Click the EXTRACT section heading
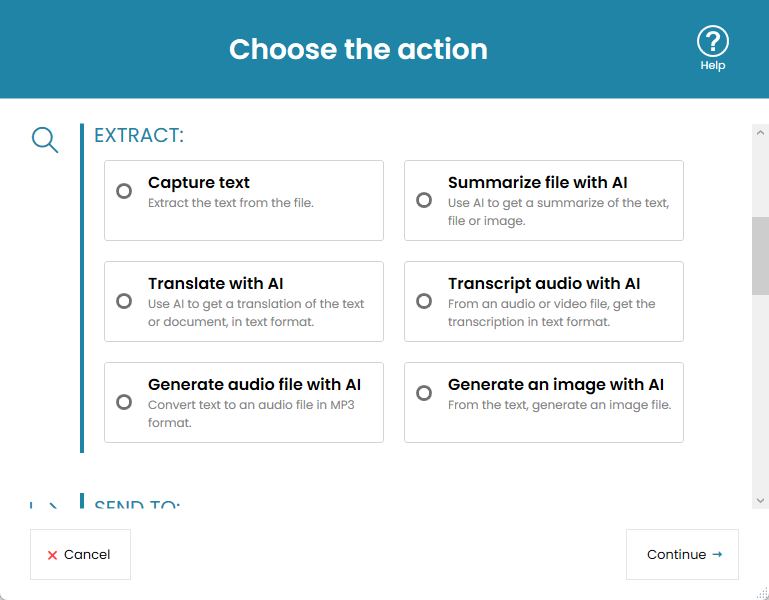Image resolution: width=769 pixels, height=600 pixels. (x=139, y=136)
